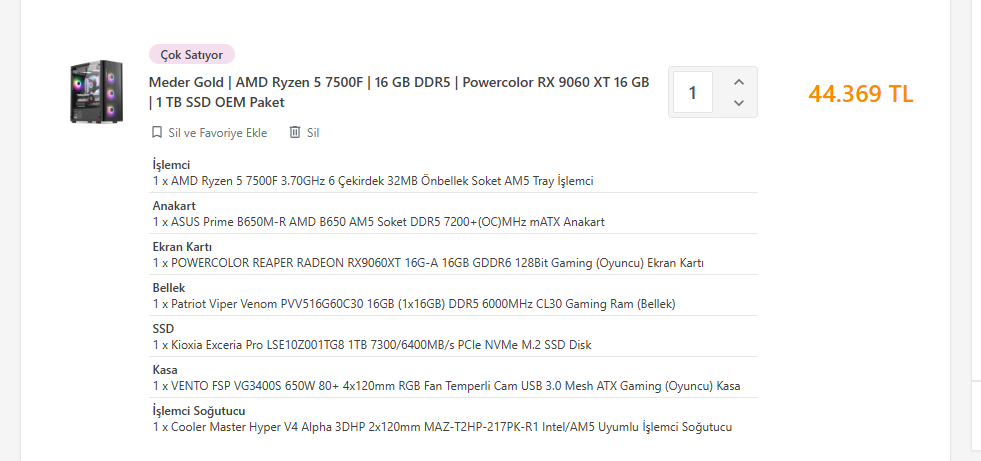Screen dimensions: 981x461
Task: Select the POWERCOLOR REAPER RADEON RX9060XT line
Action: point(428,263)
